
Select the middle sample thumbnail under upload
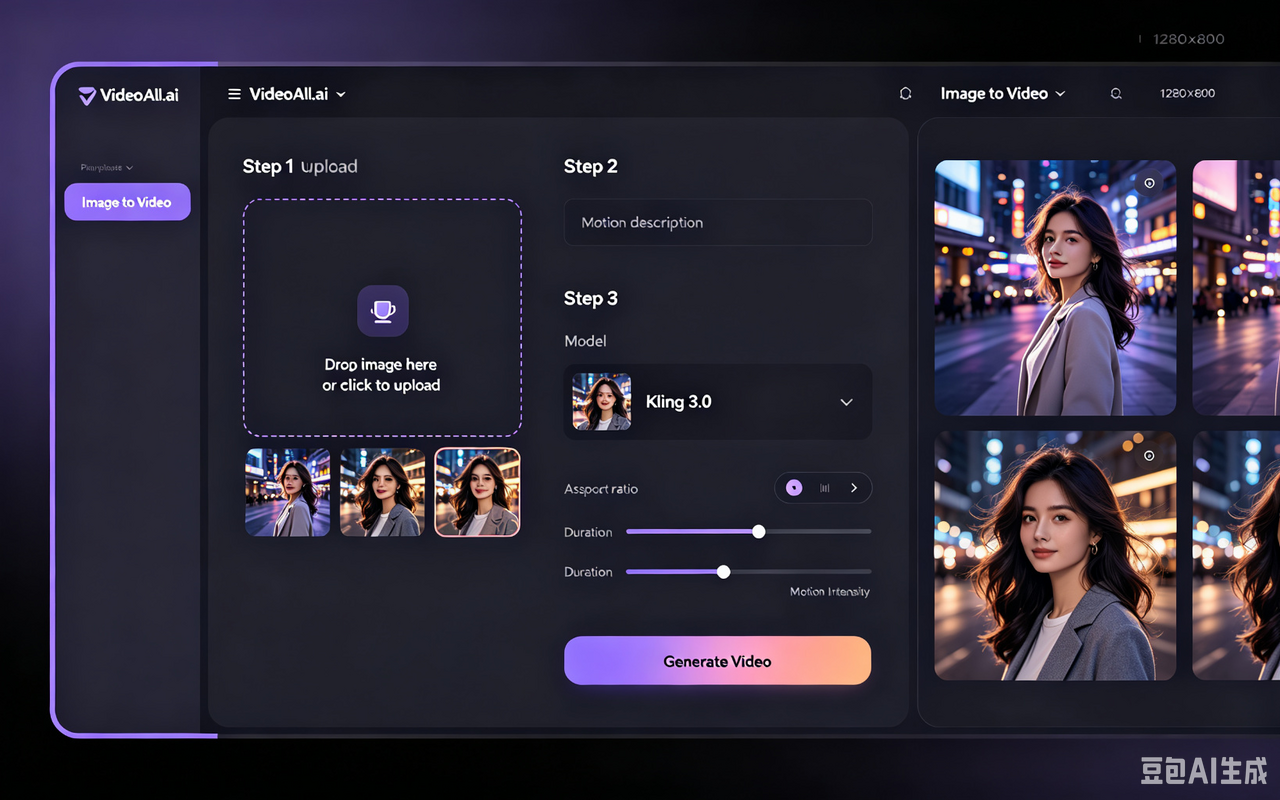(382, 492)
